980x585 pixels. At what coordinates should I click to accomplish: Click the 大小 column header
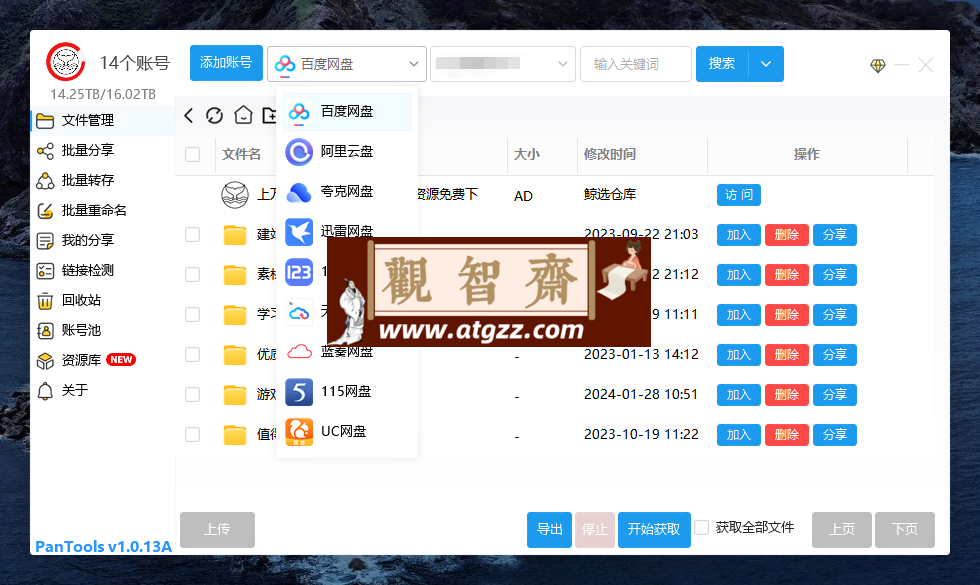click(x=527, y=154)
